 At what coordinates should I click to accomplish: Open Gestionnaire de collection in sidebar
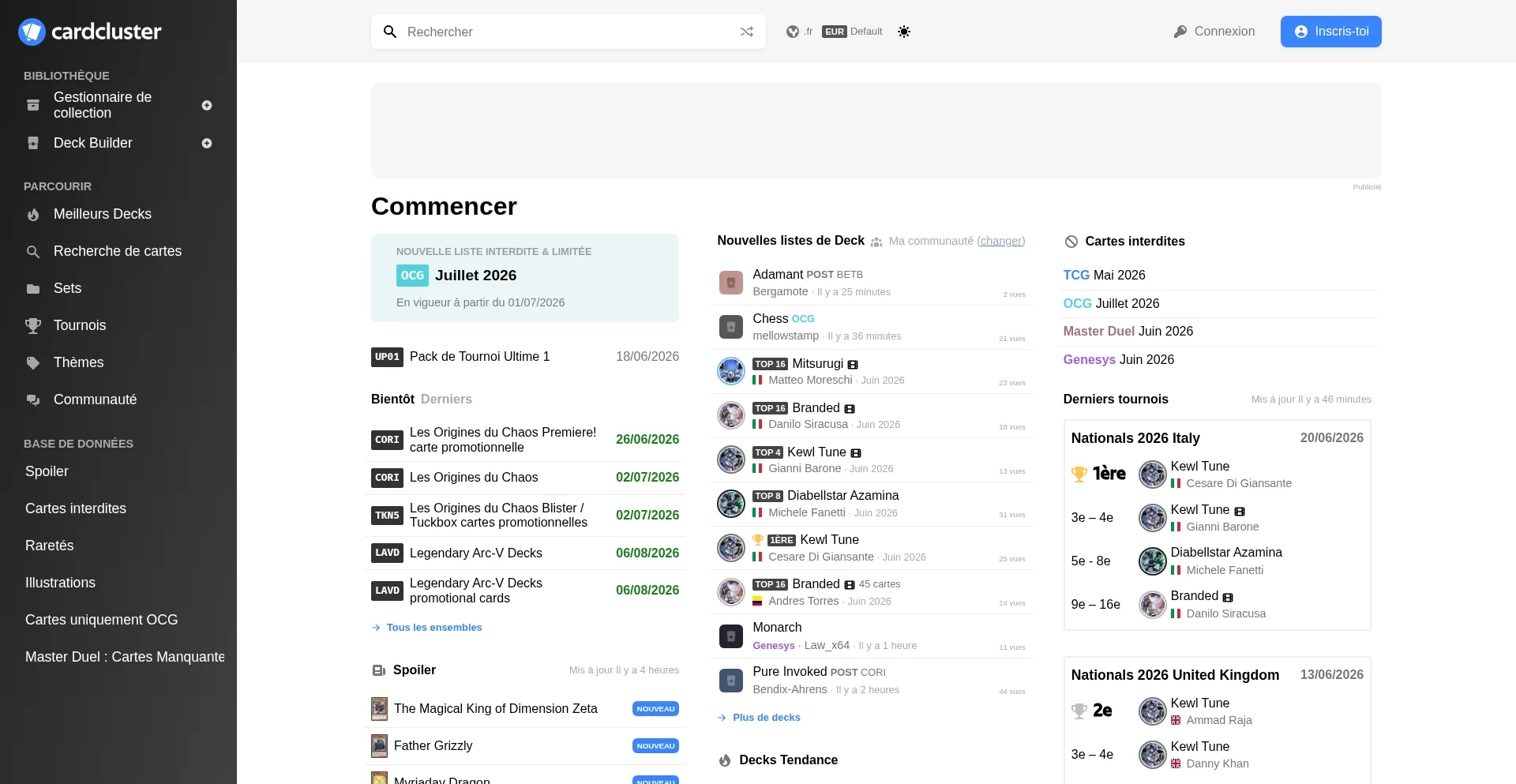[103, 105]
